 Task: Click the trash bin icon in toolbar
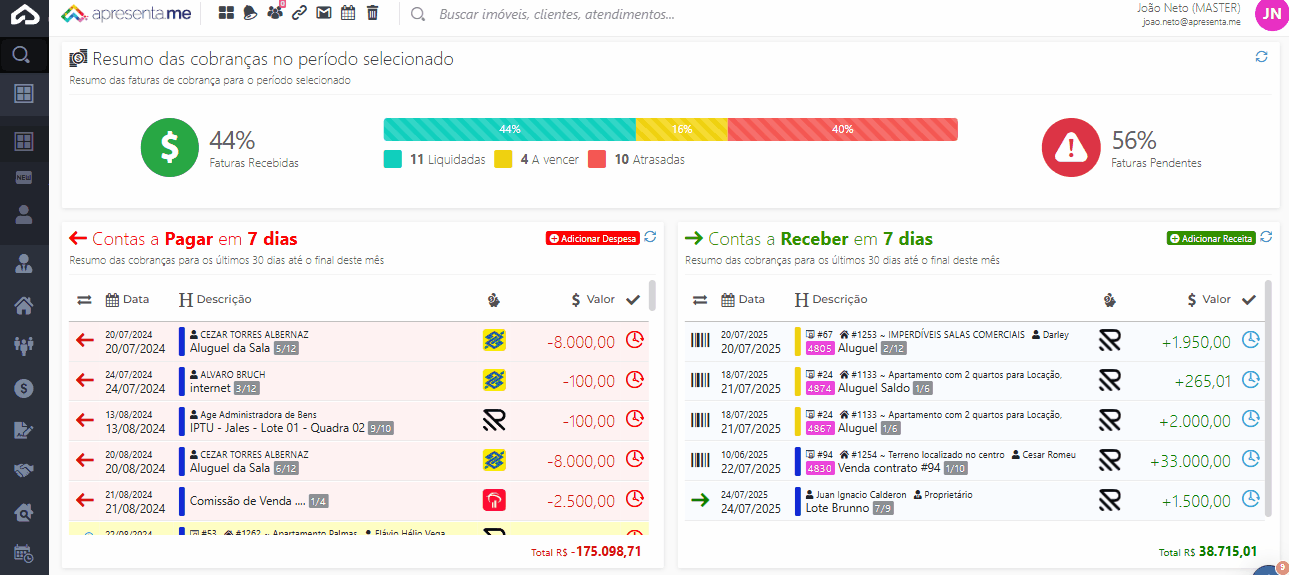coord(372,14)
